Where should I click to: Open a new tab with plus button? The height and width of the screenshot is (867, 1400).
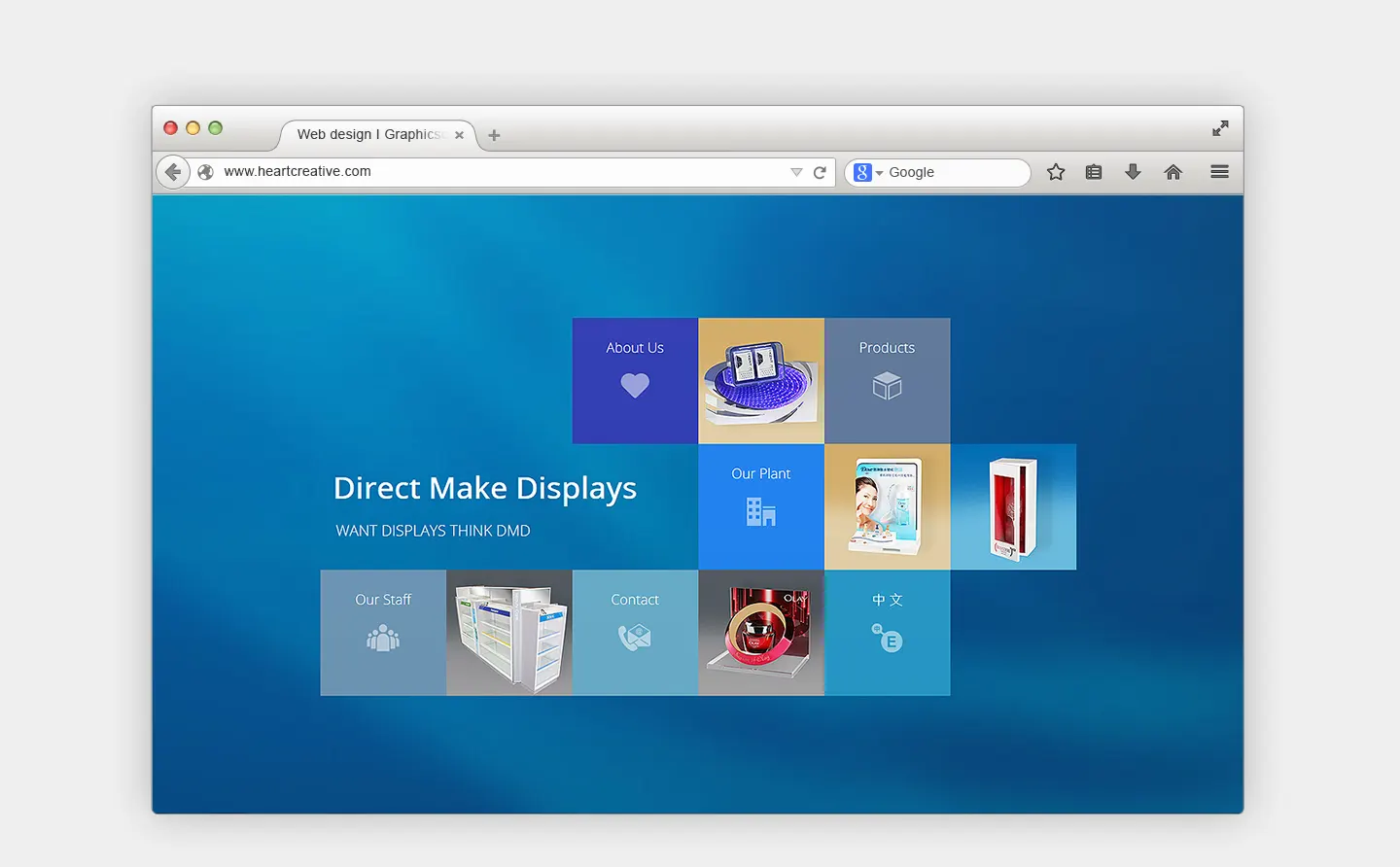coord(494,135)
